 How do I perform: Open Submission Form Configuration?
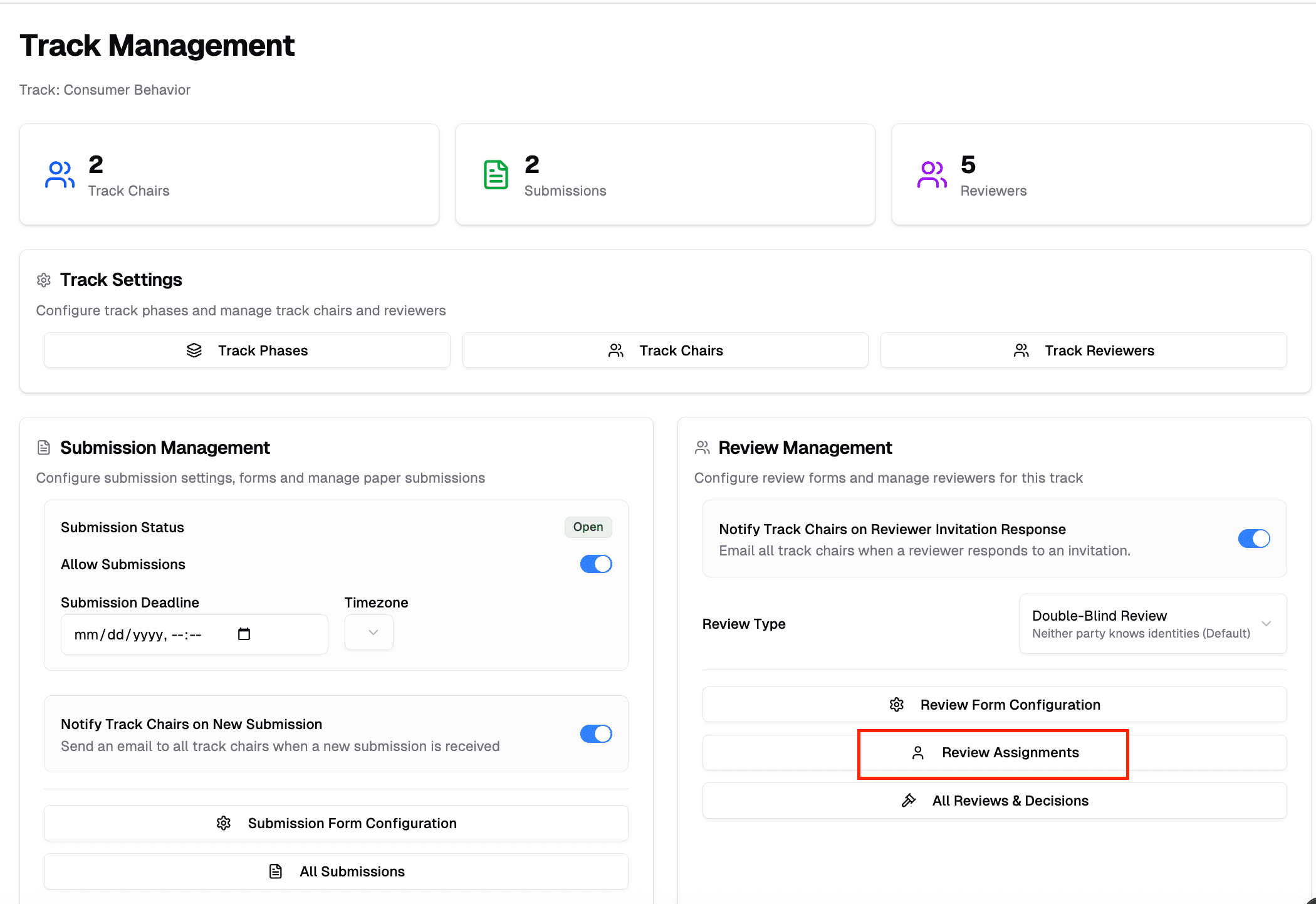tap(336, 823)
